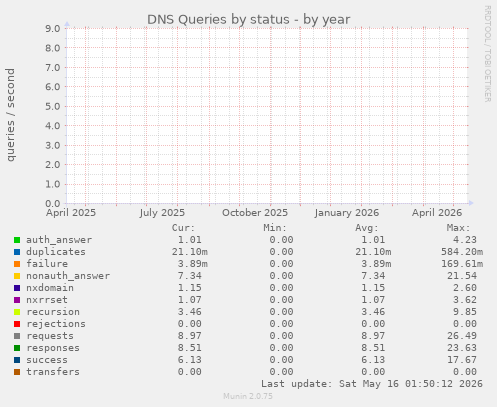497x407 pixels.
Task: Select the transfers legend label
Action: tap(53, 372)
